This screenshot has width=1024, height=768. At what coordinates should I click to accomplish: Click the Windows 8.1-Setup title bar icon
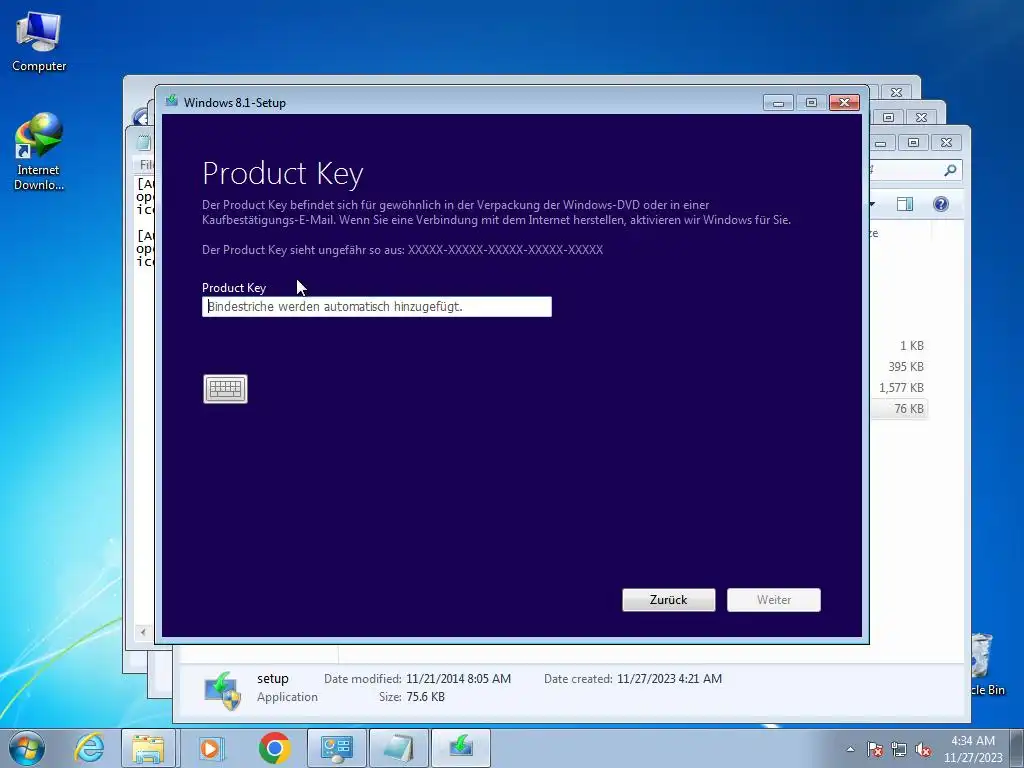coord(172,101)
